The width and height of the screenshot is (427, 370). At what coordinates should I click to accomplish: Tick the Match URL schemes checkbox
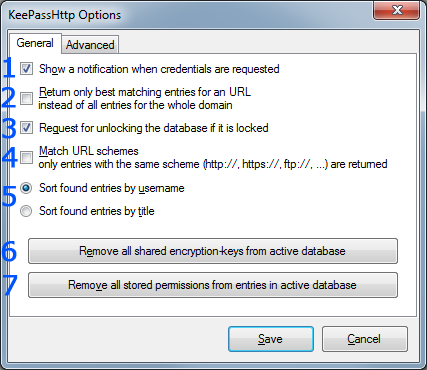(26, 157)
